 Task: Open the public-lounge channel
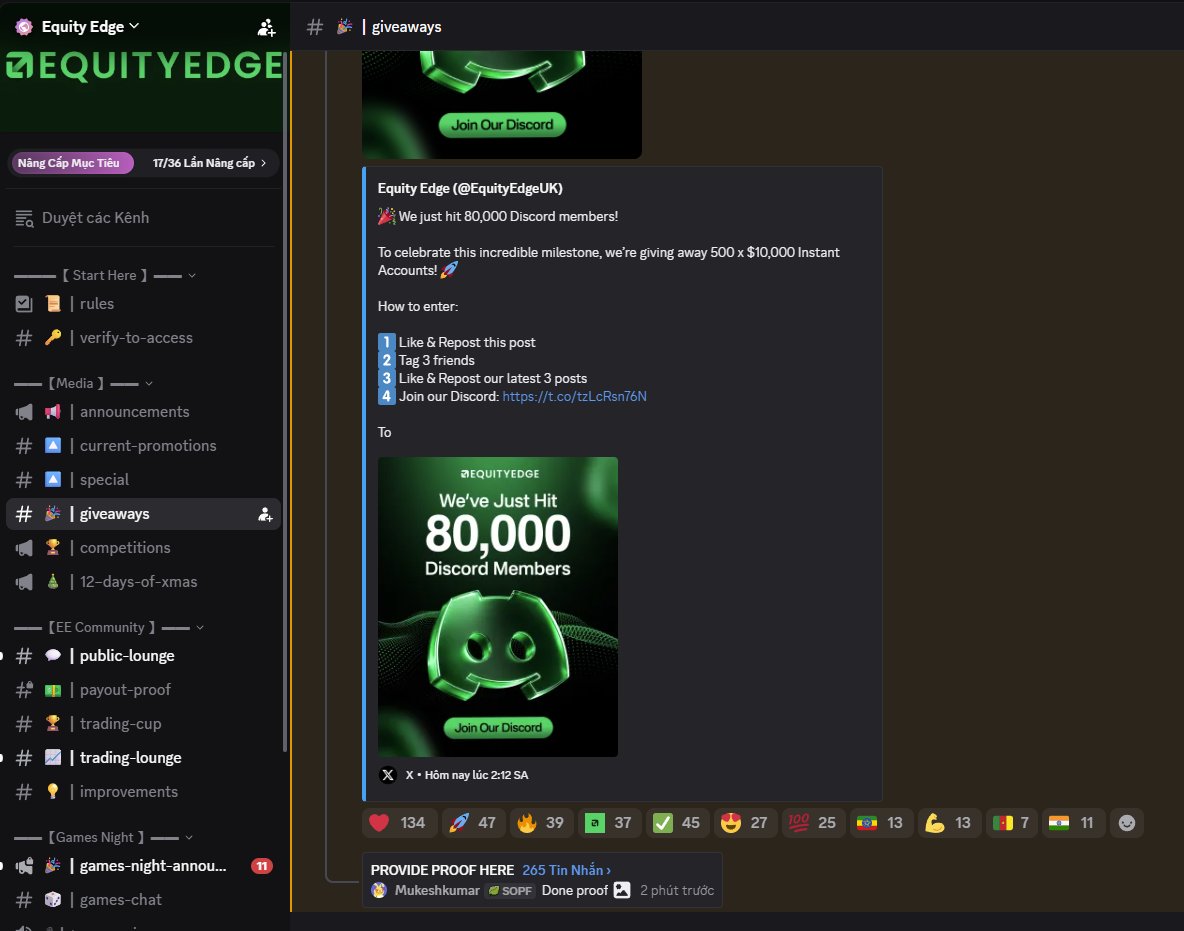coord(143,655)
